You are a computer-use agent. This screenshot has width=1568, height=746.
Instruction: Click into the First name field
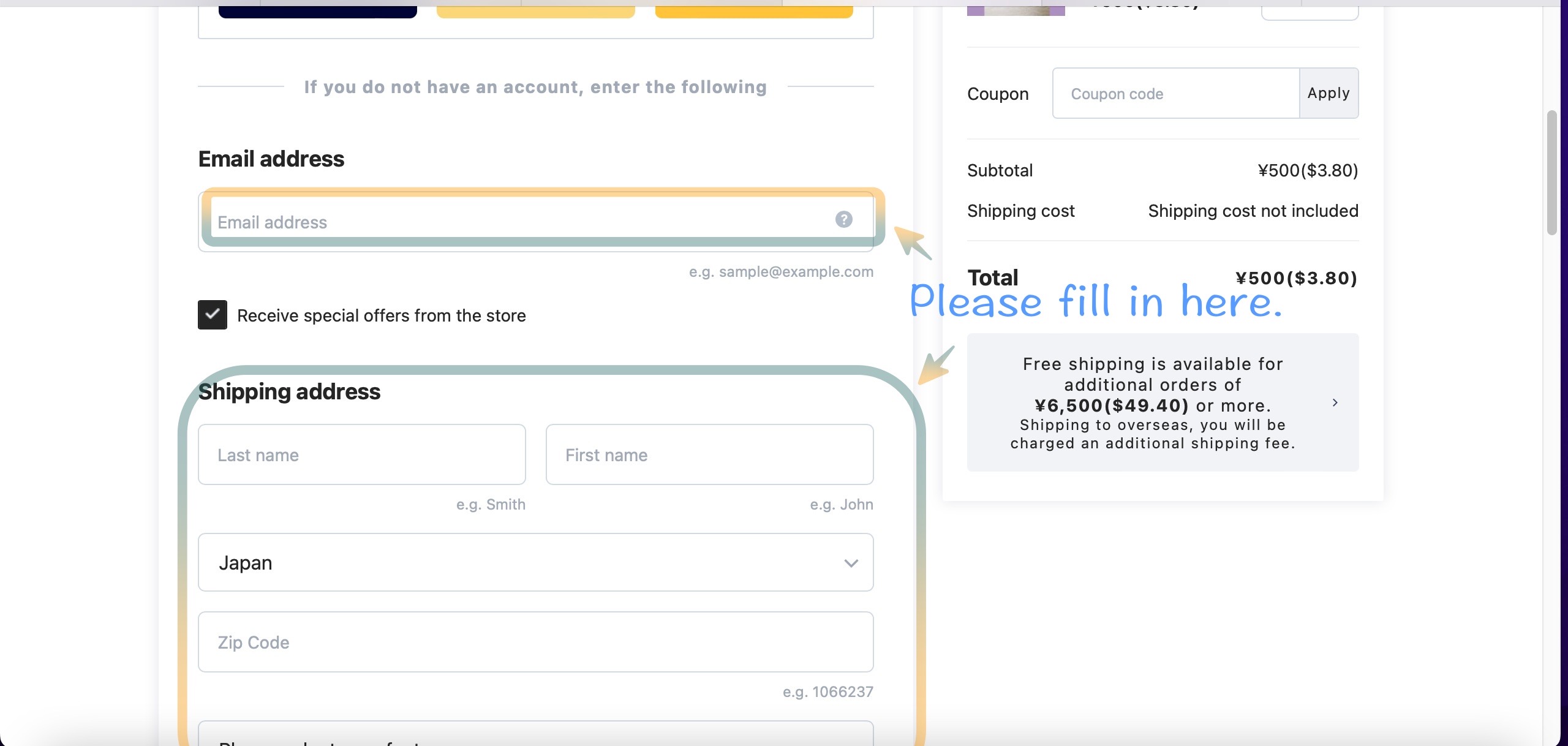tap(709, 454)
